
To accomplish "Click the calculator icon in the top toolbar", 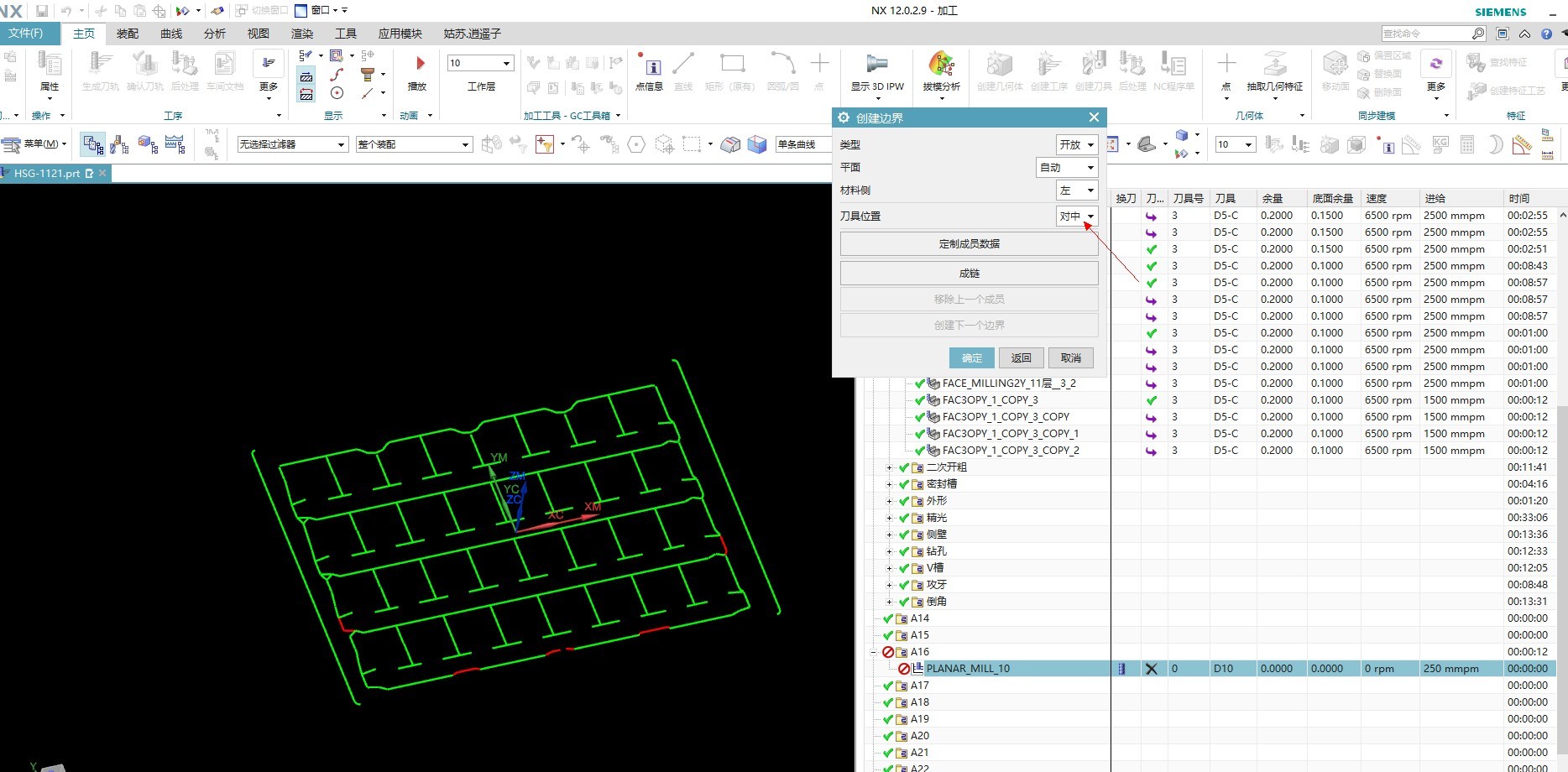I will (1467, 144).
